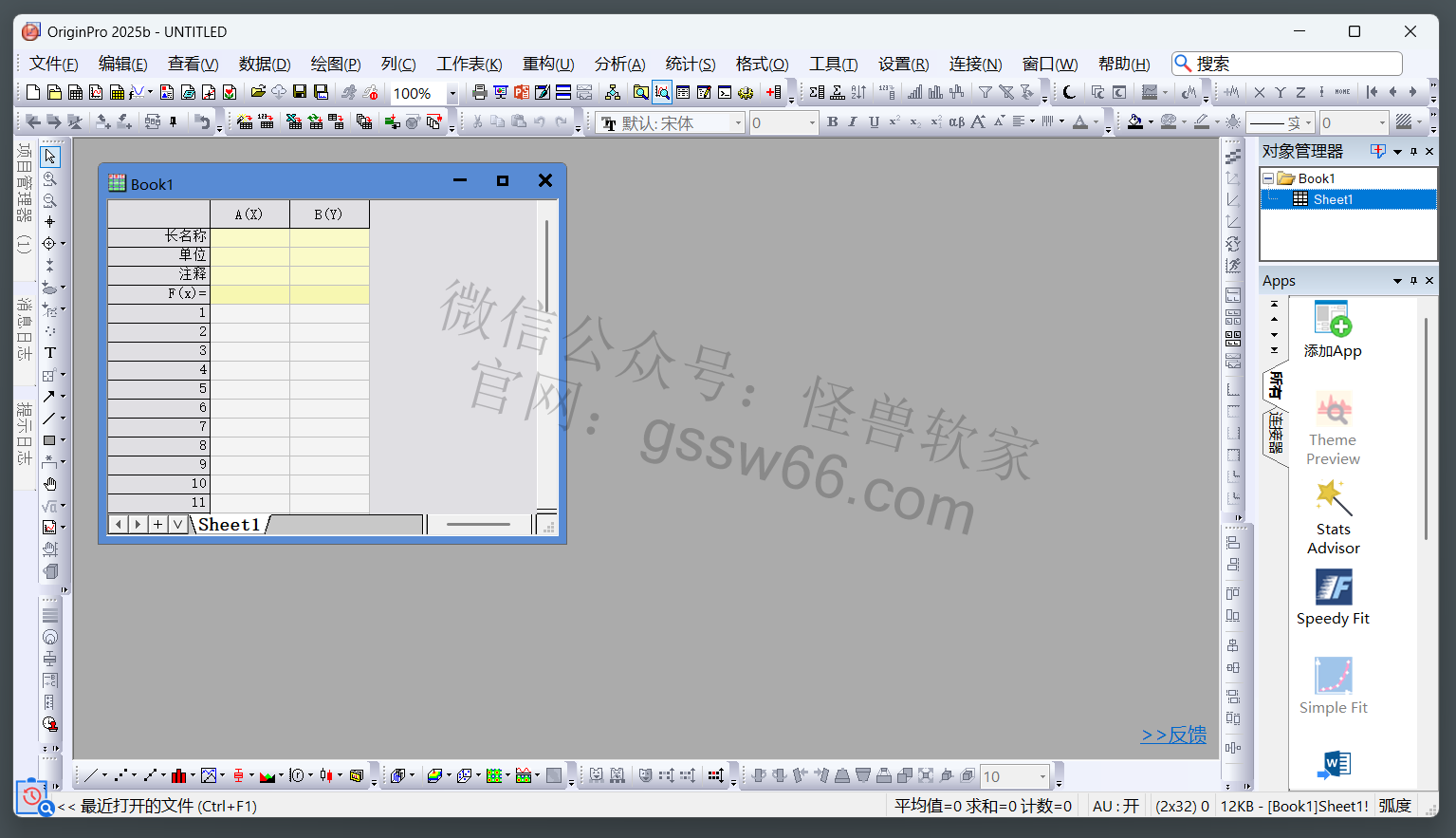The width and height of the screenshot is (1456, 838).
Task: Toggle dark mode with the moon icon
Action: (x=1068, y=92)
